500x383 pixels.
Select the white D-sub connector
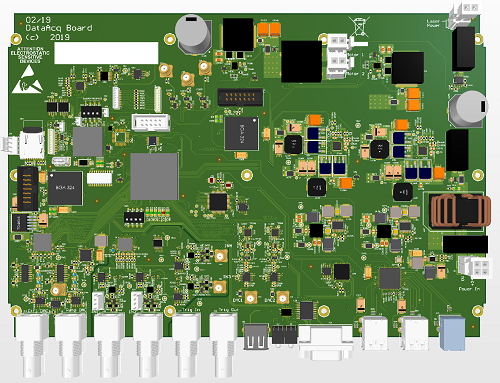click(326, 342)
